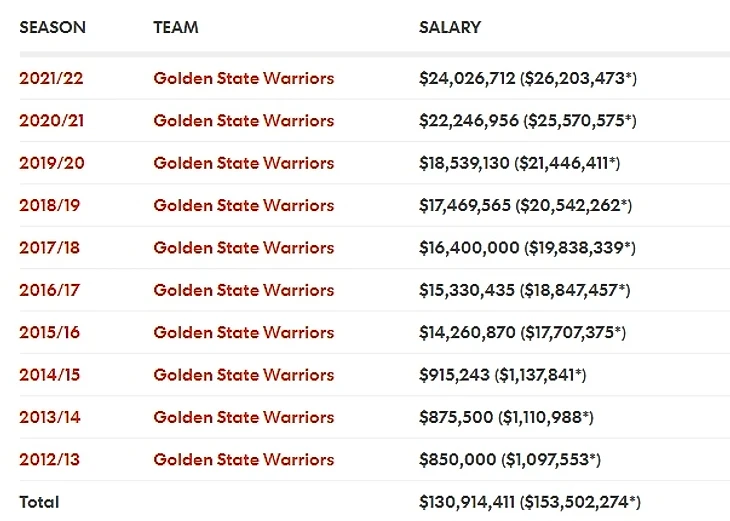Viewport: 730px width, 521px height.
Task: Open the 2015/16 season link
Action: 51,332
